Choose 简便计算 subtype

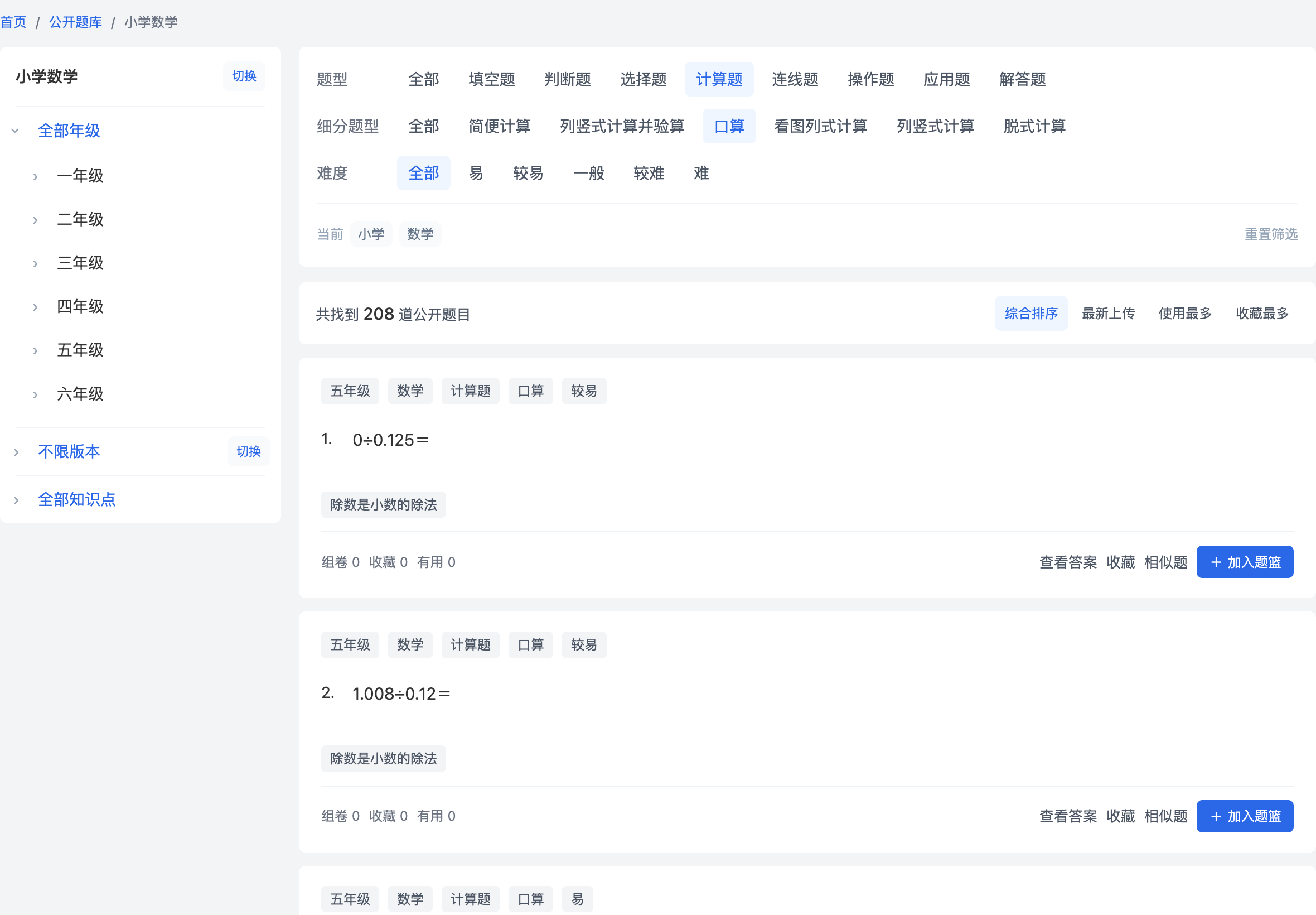(x=499, y=126)
